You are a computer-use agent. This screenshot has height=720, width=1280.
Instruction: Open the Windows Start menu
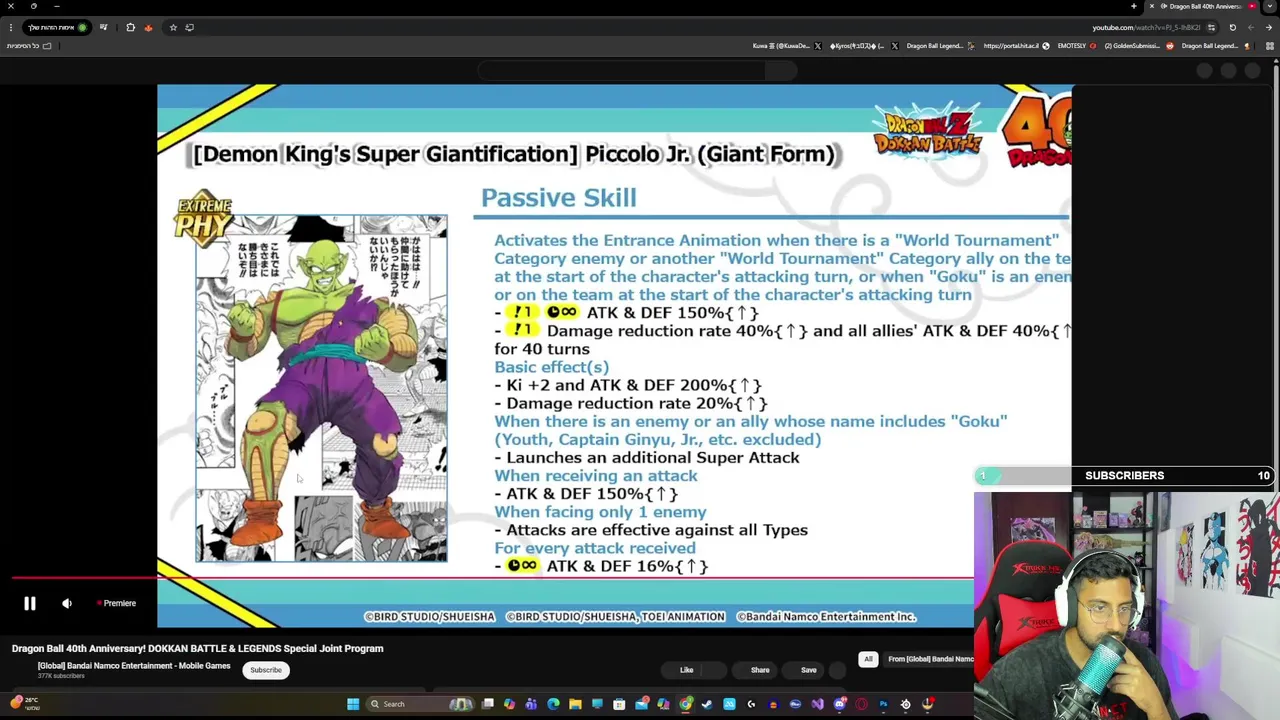coord(353,704)
